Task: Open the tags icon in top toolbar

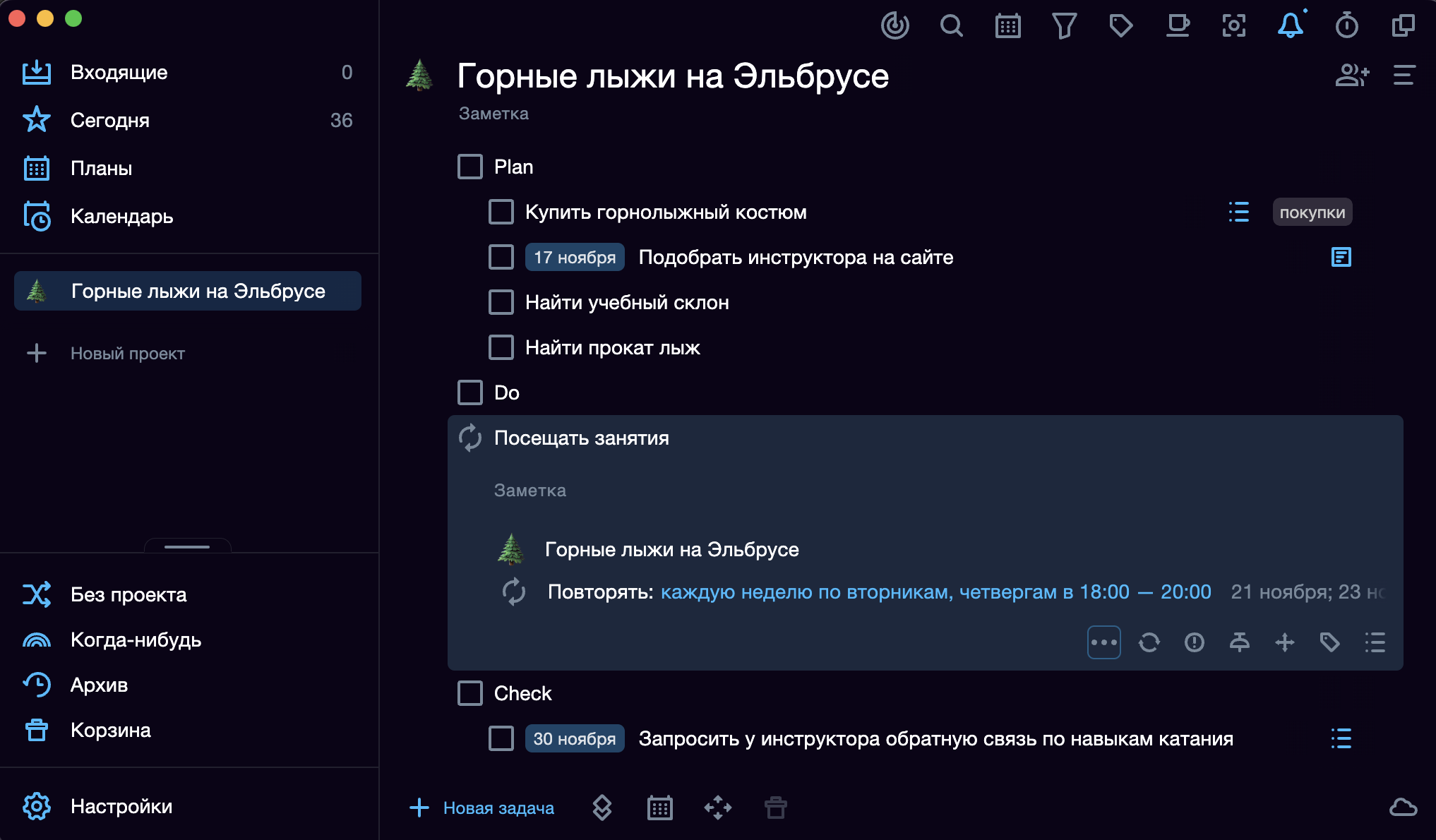Action: 1120,26
